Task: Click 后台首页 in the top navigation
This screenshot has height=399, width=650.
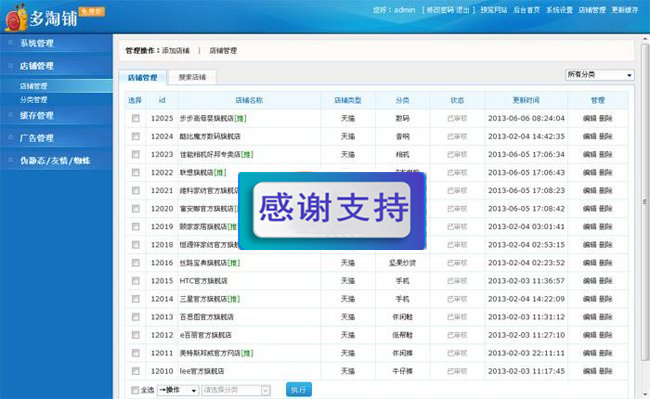Action: [x=526, y=10]
